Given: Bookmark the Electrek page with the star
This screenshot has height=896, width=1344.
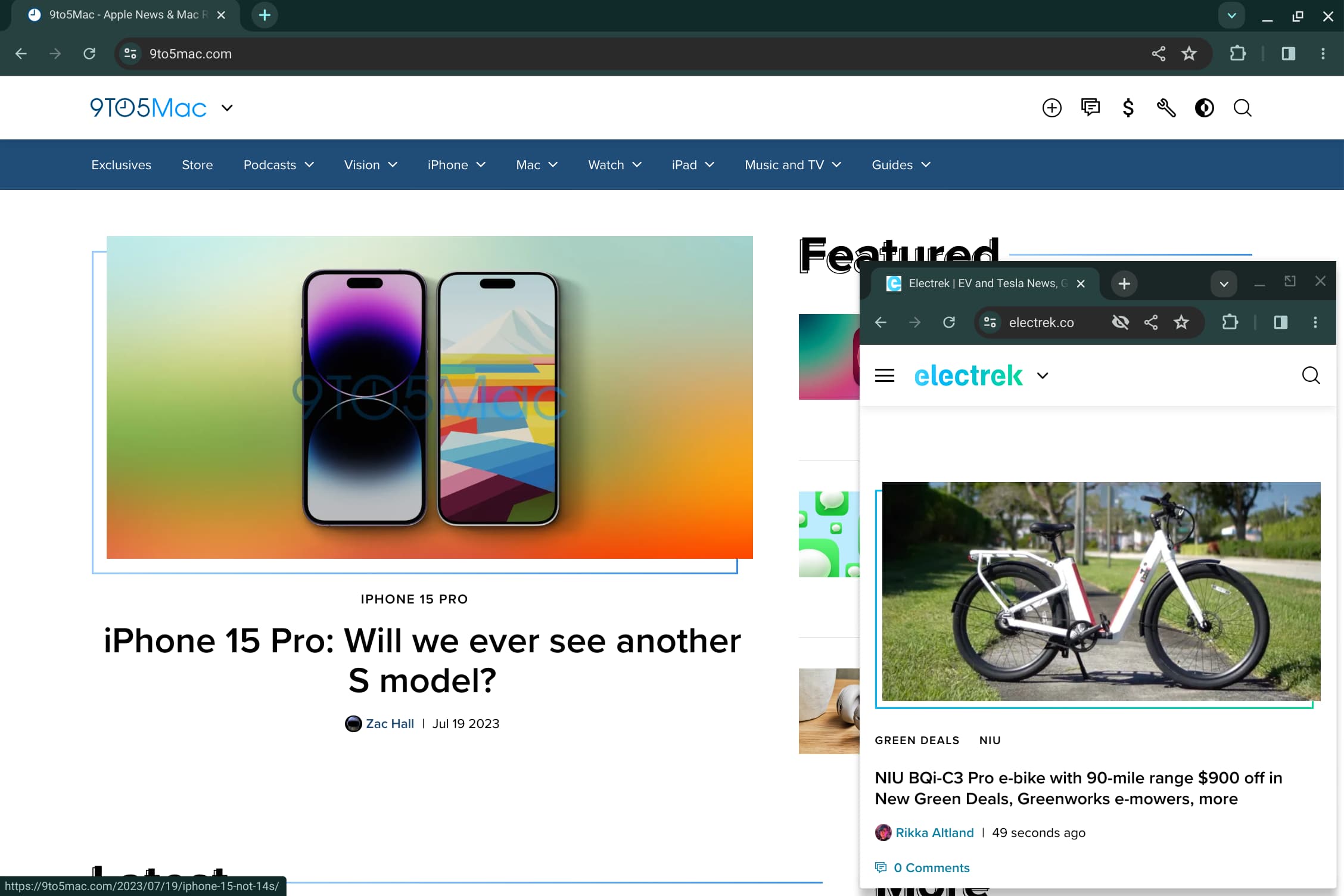Looking at the screenshot, I should [x=1181, y=322].
